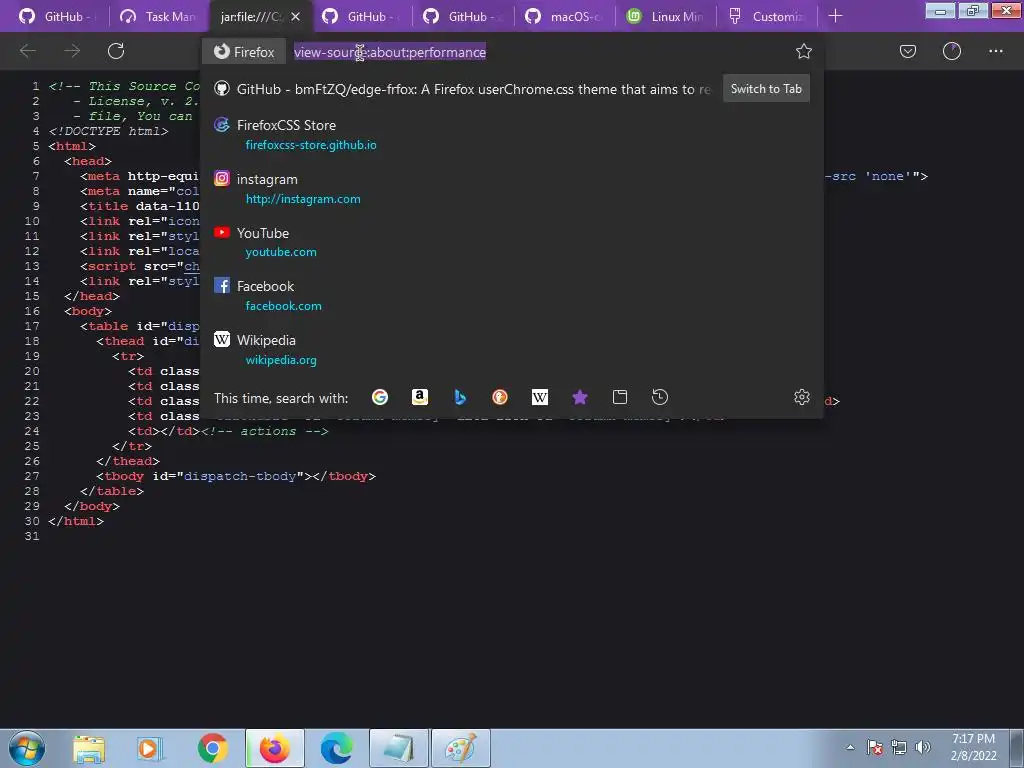Click Switch to Tab button

pyautogui.click(x=766, y=89)
